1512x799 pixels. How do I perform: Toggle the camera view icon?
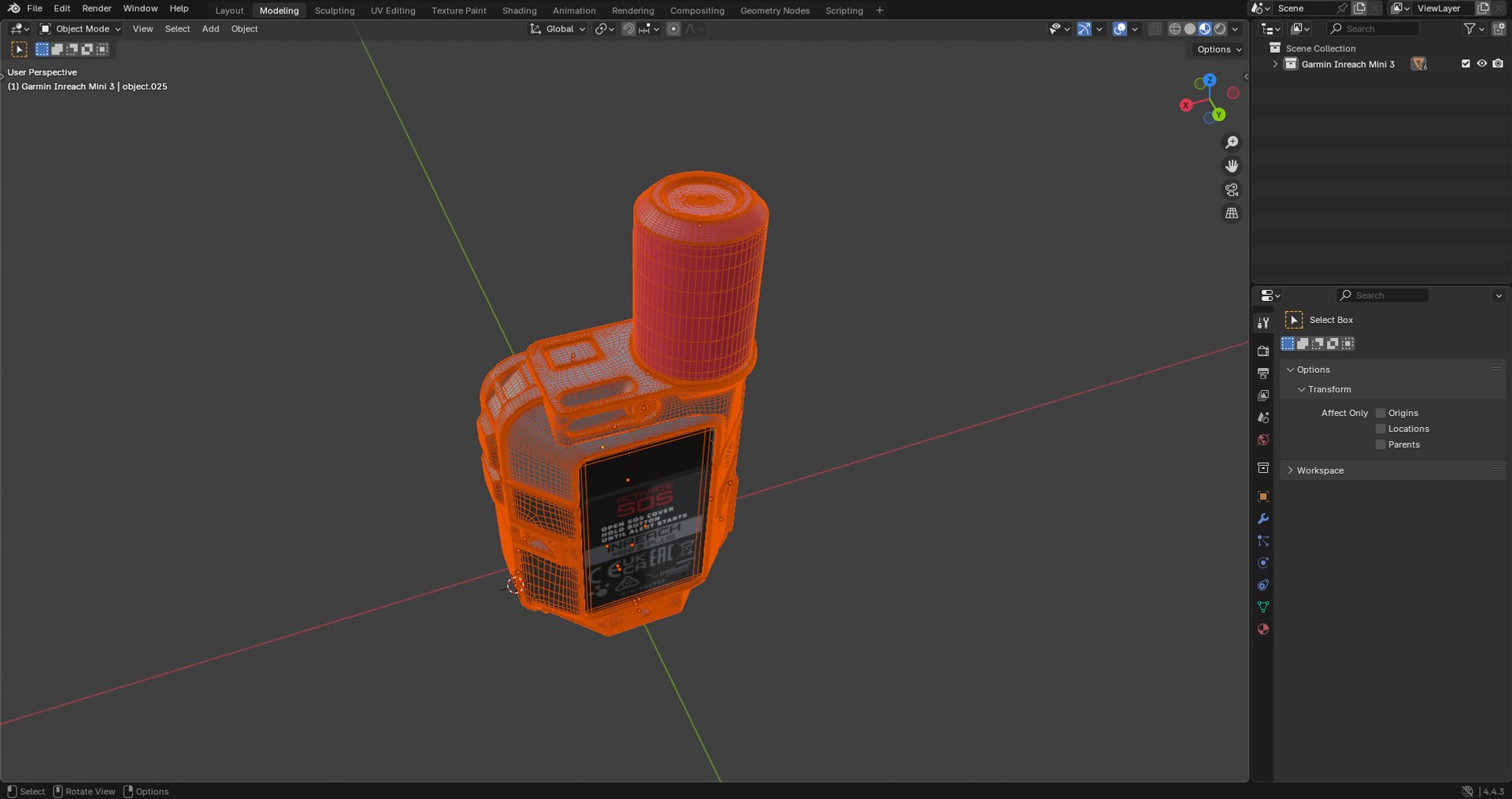pos(1232,190)
